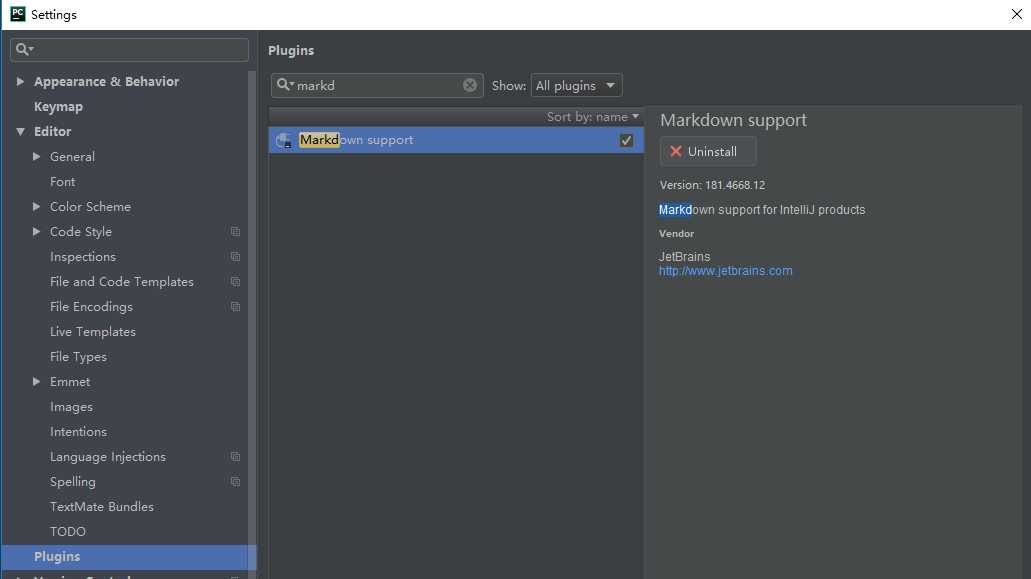Click the copy icon beside Spelling

coord(235,481)
